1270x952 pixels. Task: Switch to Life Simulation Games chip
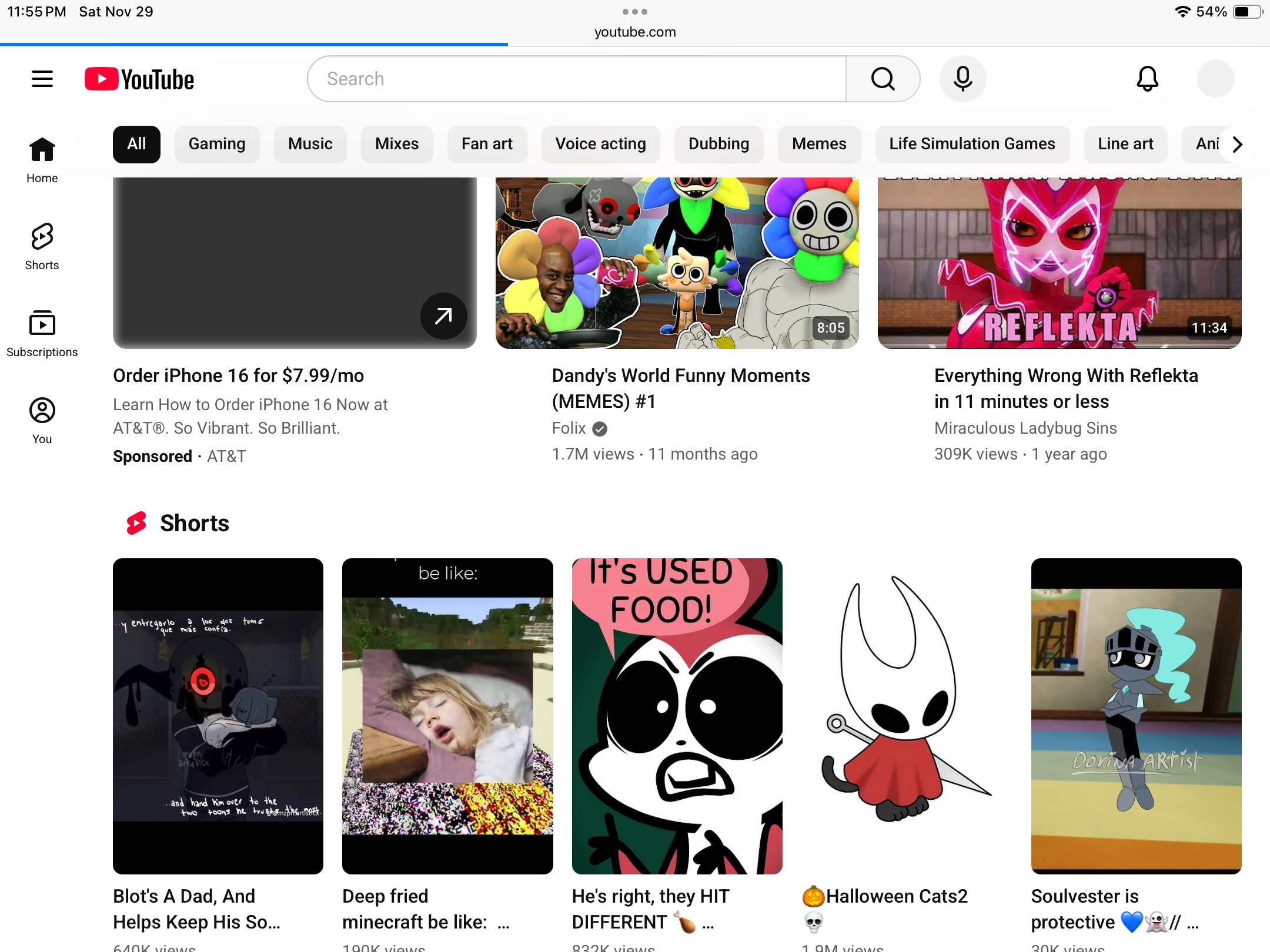click(972, 144)
